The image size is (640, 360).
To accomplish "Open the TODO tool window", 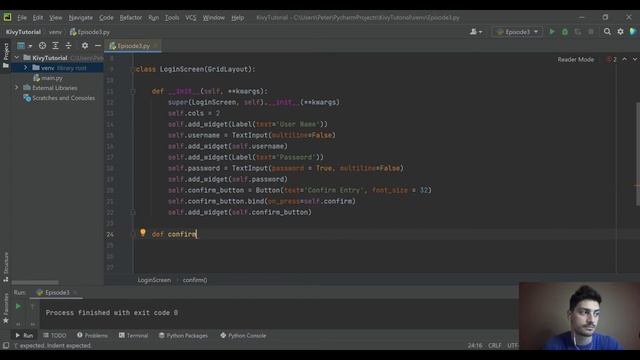I will click(x=55, y=336).
